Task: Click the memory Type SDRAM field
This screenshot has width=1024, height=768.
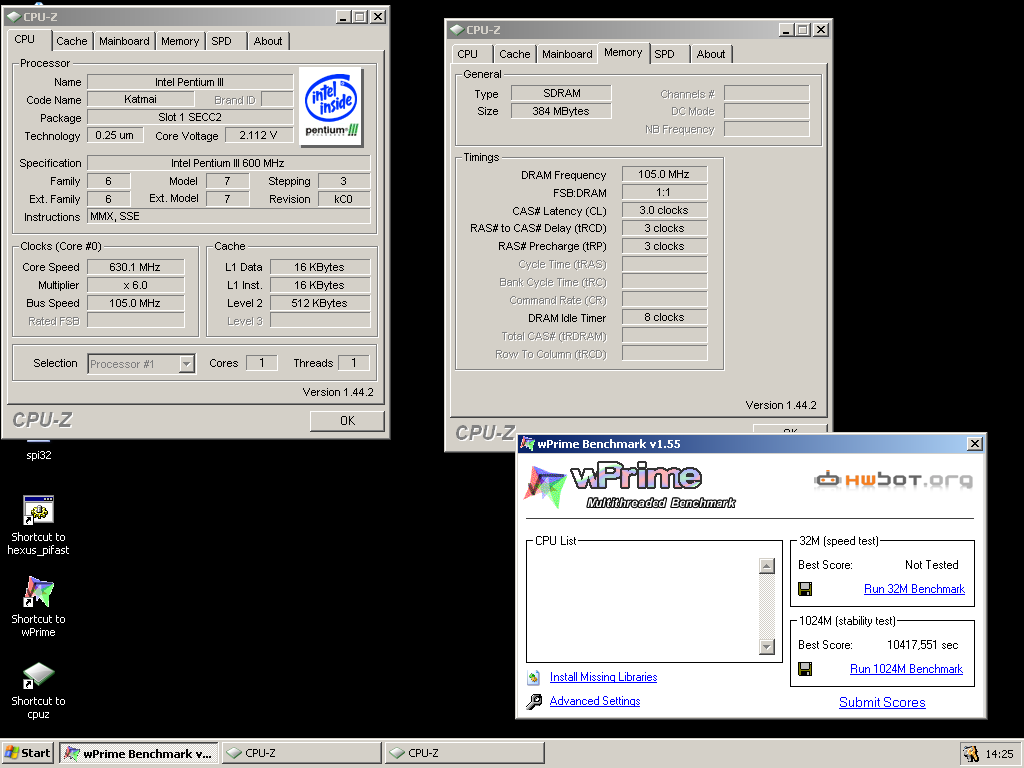Action: 560,93
